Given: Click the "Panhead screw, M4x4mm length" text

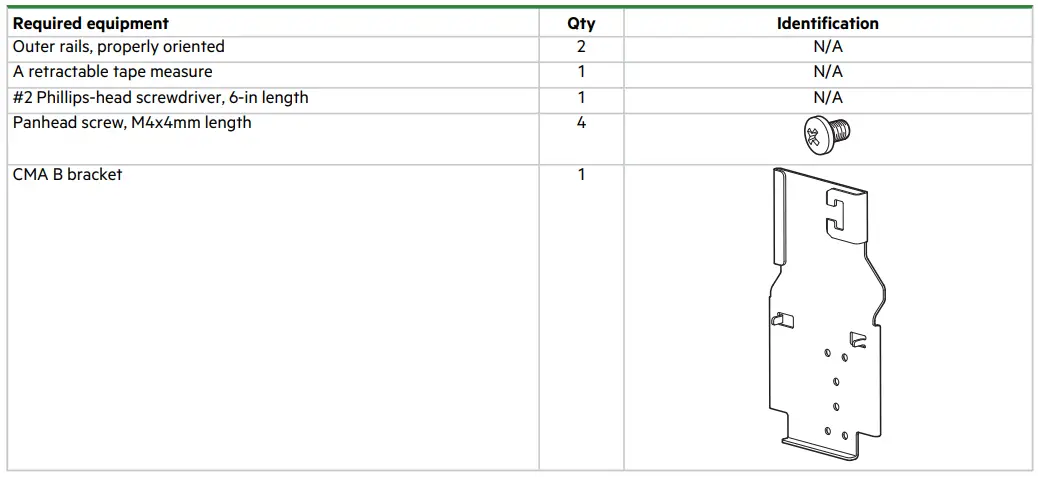Looking at the screenshot, I should [x=132, y=123].
